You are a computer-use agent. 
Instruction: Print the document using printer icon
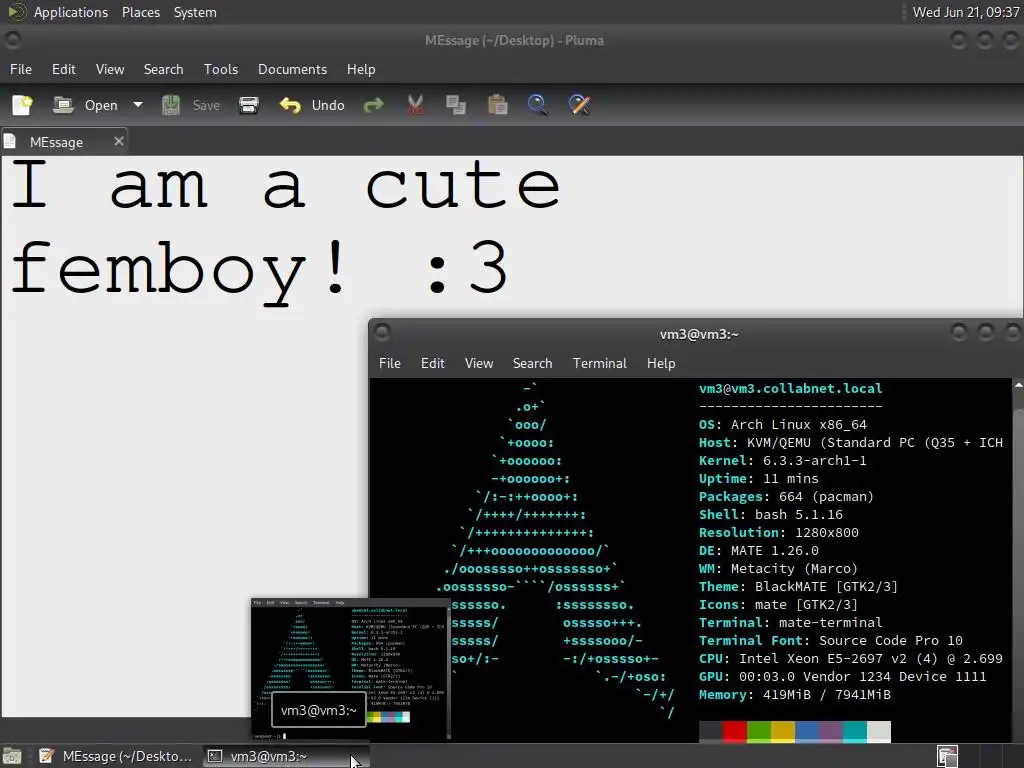[249, 105]
